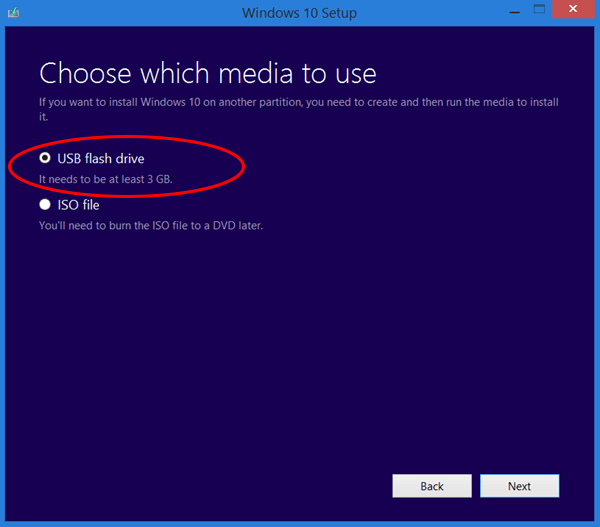Click the 'Choose which media to use' heading
Viewport: 600px width, 527px height.
pyautogui.click(x=208, y=73)
